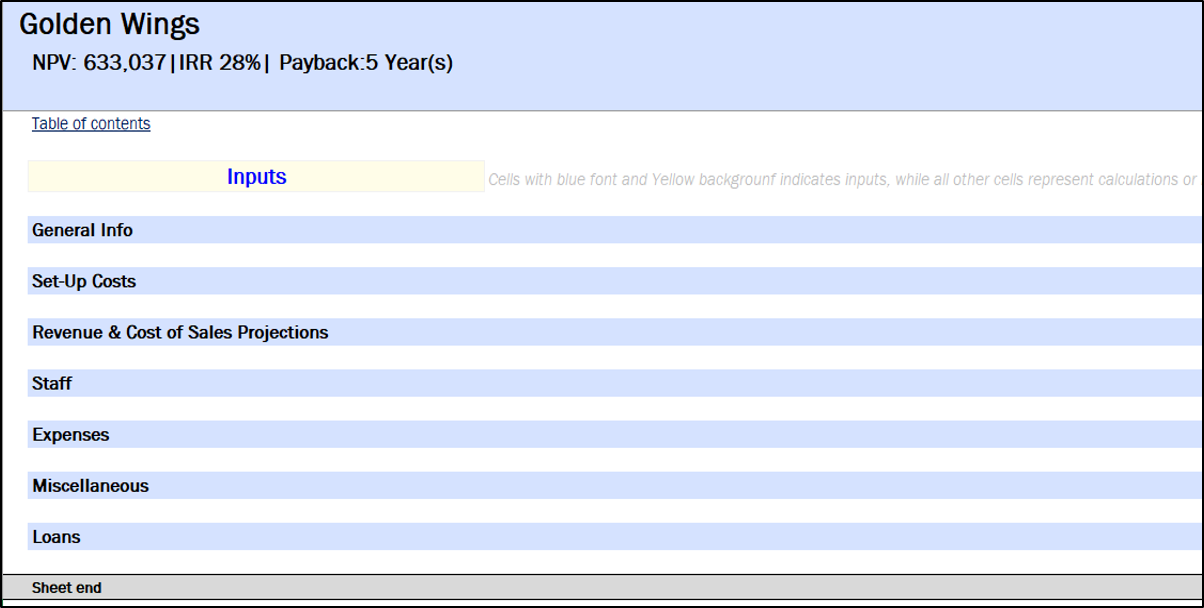
Task: Click empty row between Expenses and Miscellaneous
Action: tap(600, 460)
